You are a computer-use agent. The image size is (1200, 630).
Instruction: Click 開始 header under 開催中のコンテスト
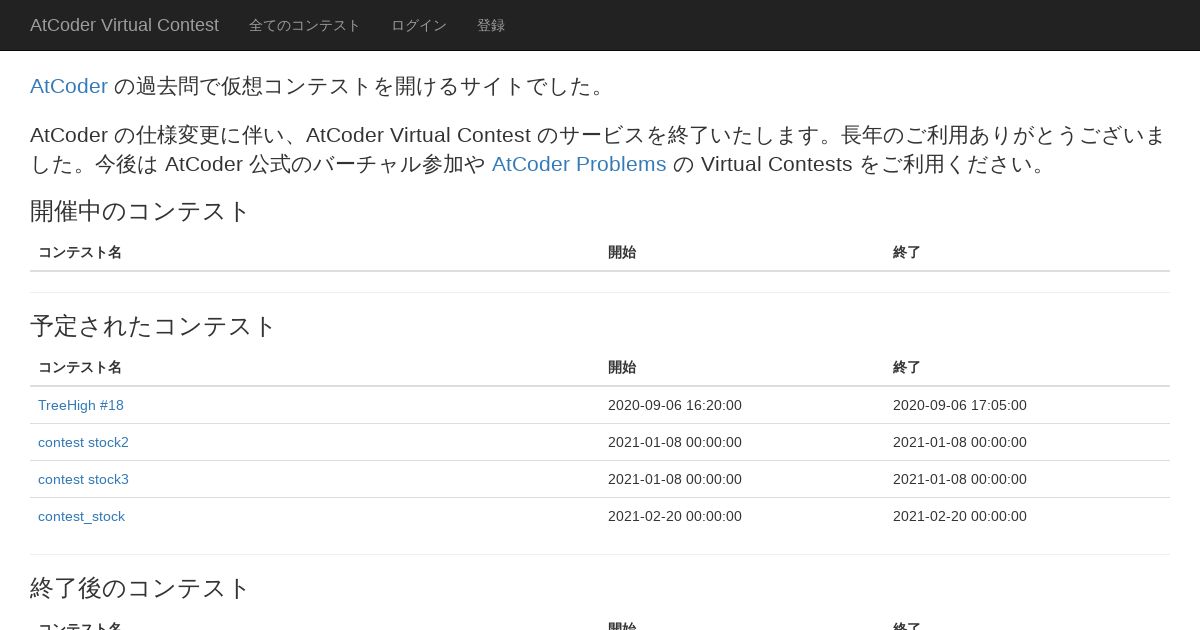[x=622, y=252]
